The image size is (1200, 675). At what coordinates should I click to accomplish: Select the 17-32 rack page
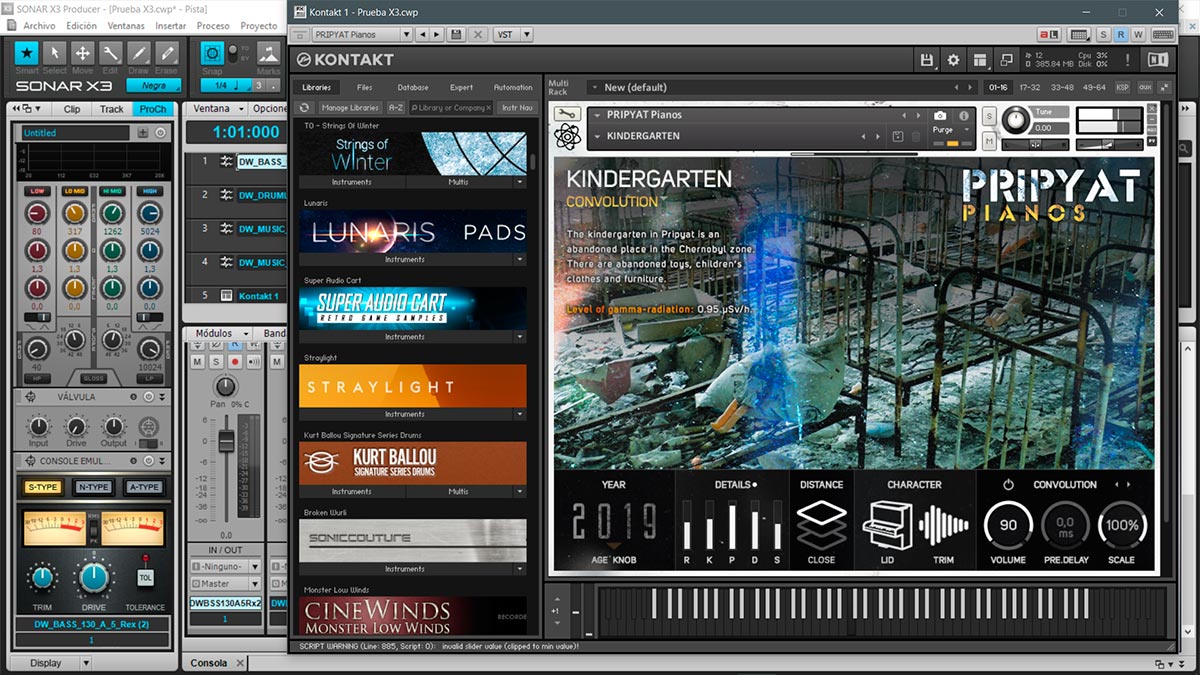point(1029,88)
